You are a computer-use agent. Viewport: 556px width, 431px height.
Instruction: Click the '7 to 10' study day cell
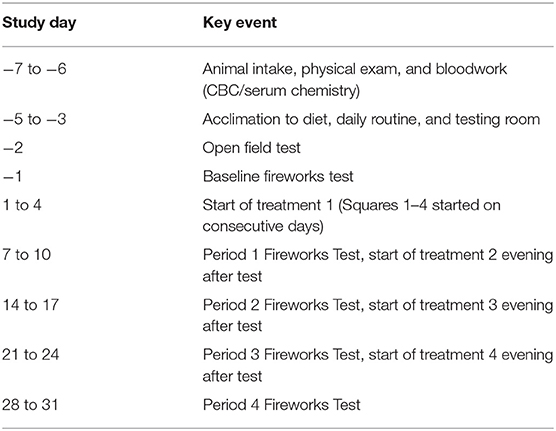tap(27, 255)
